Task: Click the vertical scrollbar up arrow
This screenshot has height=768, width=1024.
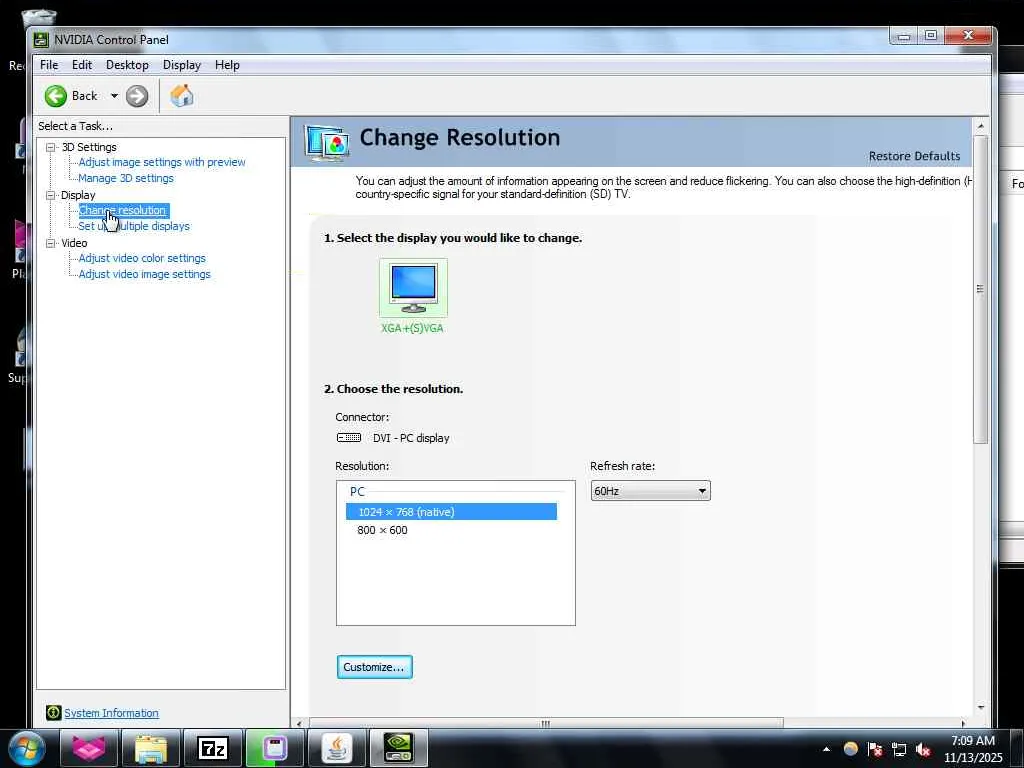Action: click(x=980, y=125)
